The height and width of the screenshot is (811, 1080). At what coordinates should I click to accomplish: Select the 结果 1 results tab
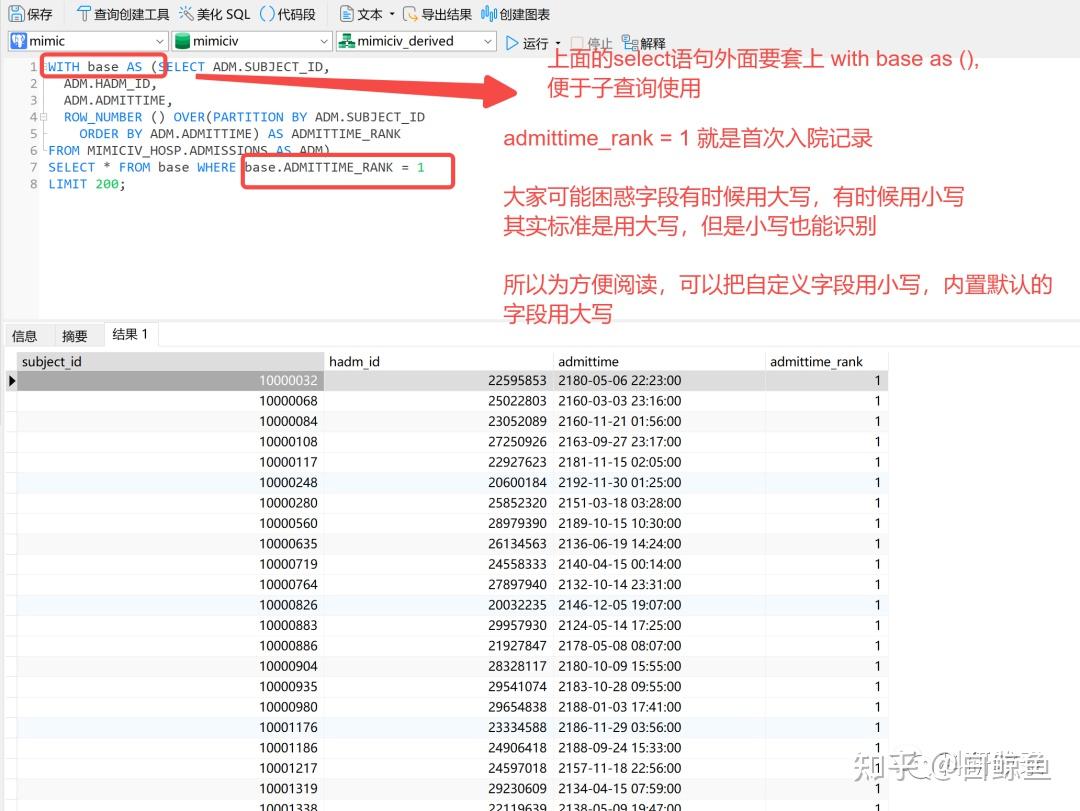pos(130,334)
